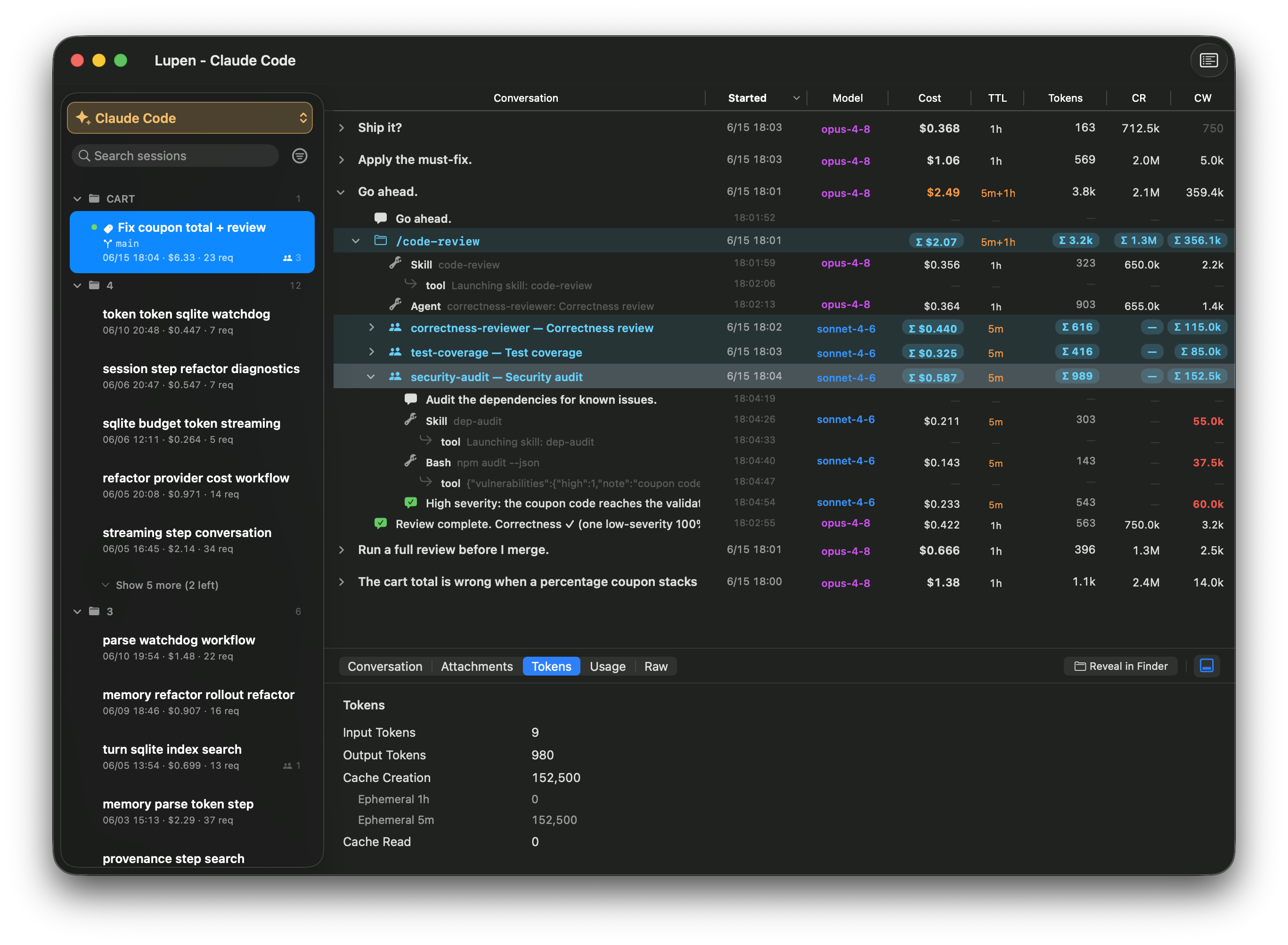Screen dimensions: 1288x945
Task: Click the tag icon on Fix coupon total + review
Action: [x=108, y=228]
